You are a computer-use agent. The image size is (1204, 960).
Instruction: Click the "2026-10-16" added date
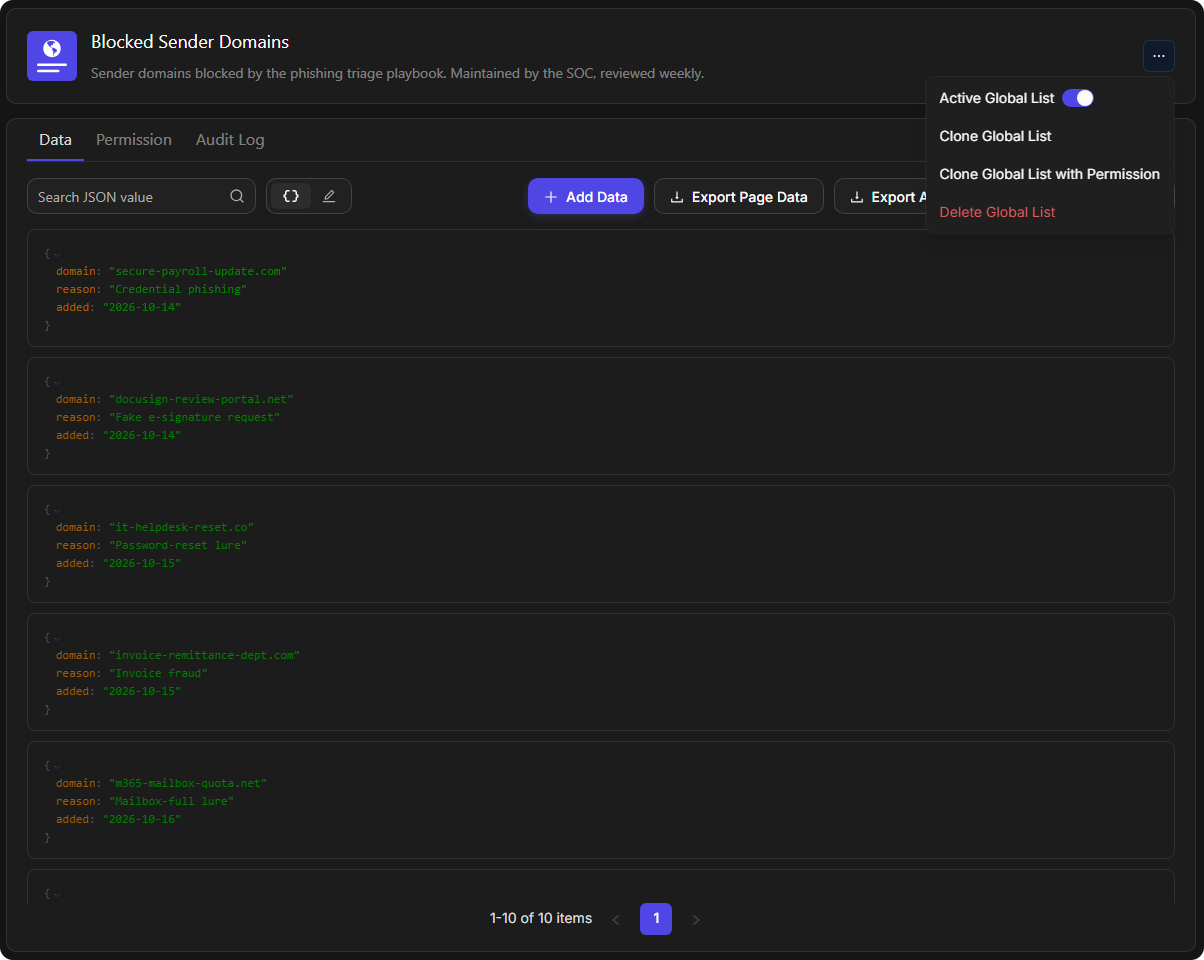tap(142, 819)
